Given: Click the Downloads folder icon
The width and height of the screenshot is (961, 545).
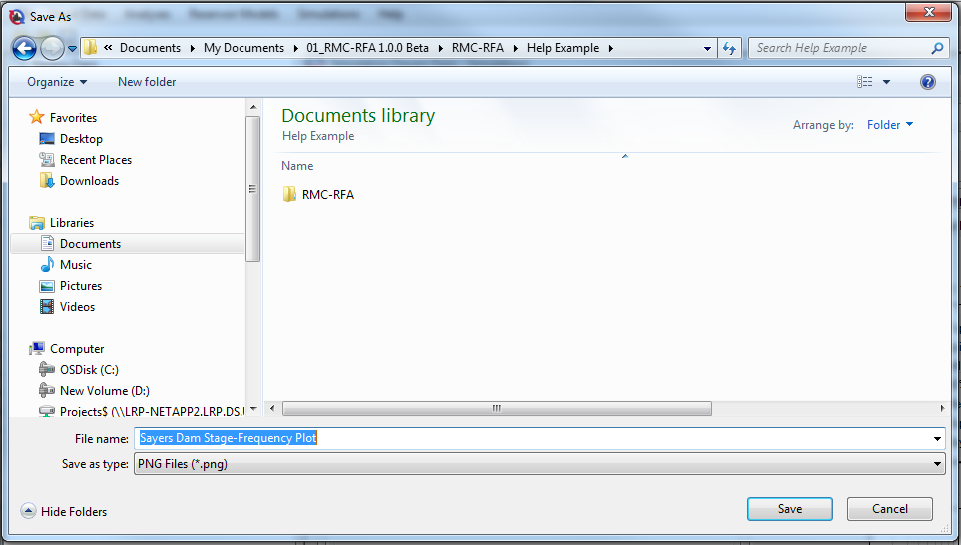Looking at the screenshot, I should [47, 180].
